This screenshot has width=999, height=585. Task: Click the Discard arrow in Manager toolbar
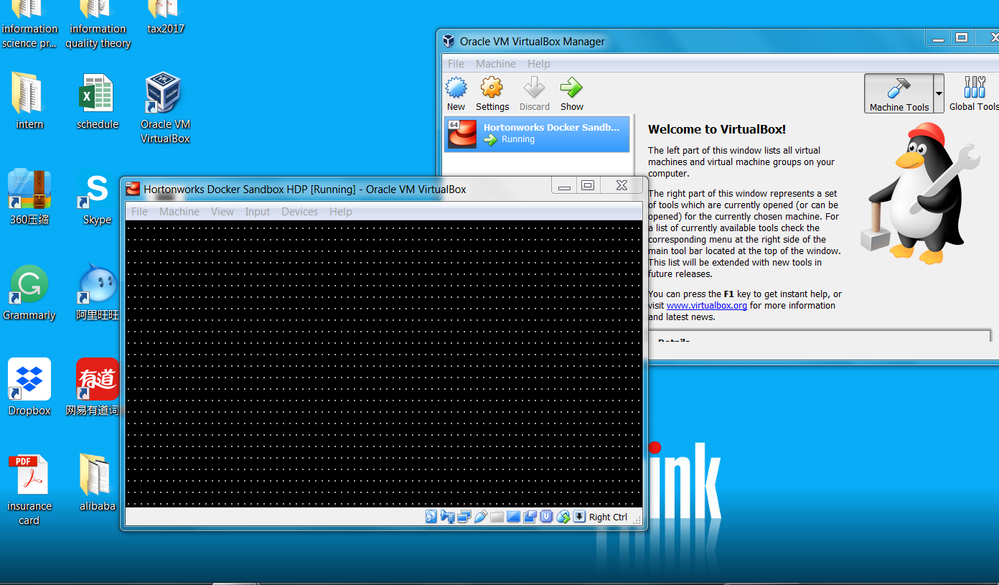point(534,93)
